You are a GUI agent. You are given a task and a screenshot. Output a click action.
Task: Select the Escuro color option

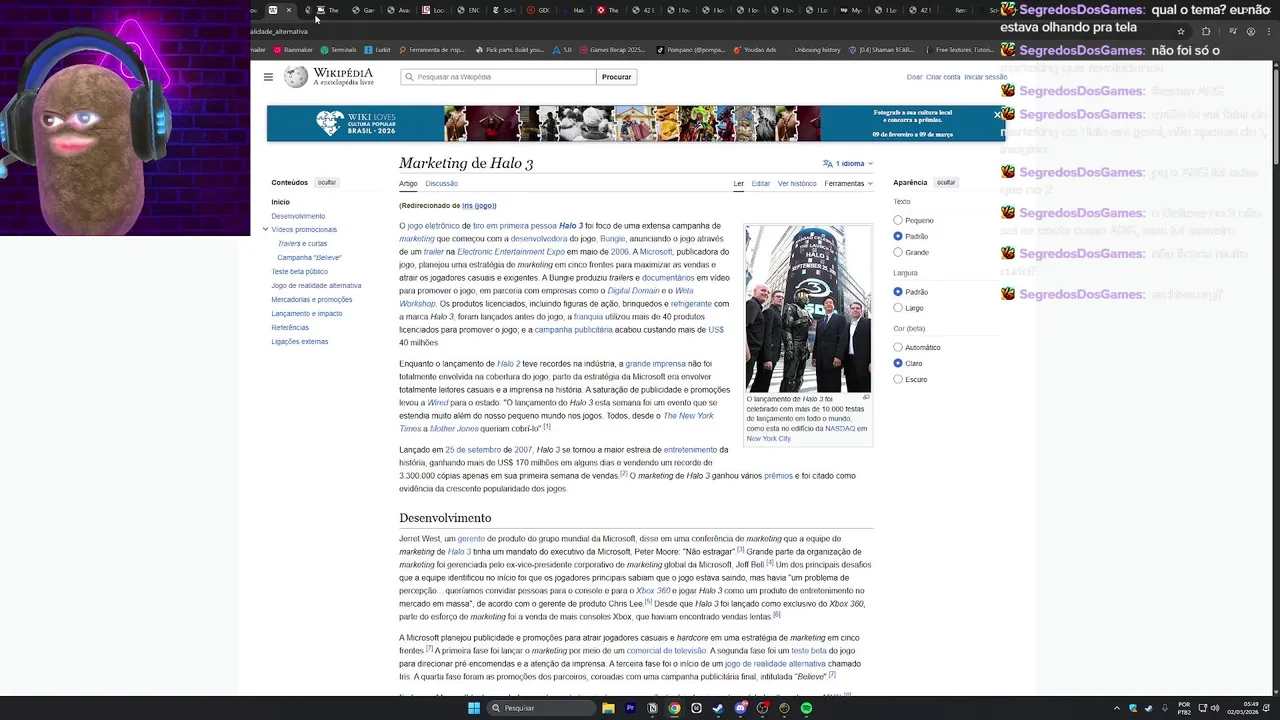coord(898,379)
